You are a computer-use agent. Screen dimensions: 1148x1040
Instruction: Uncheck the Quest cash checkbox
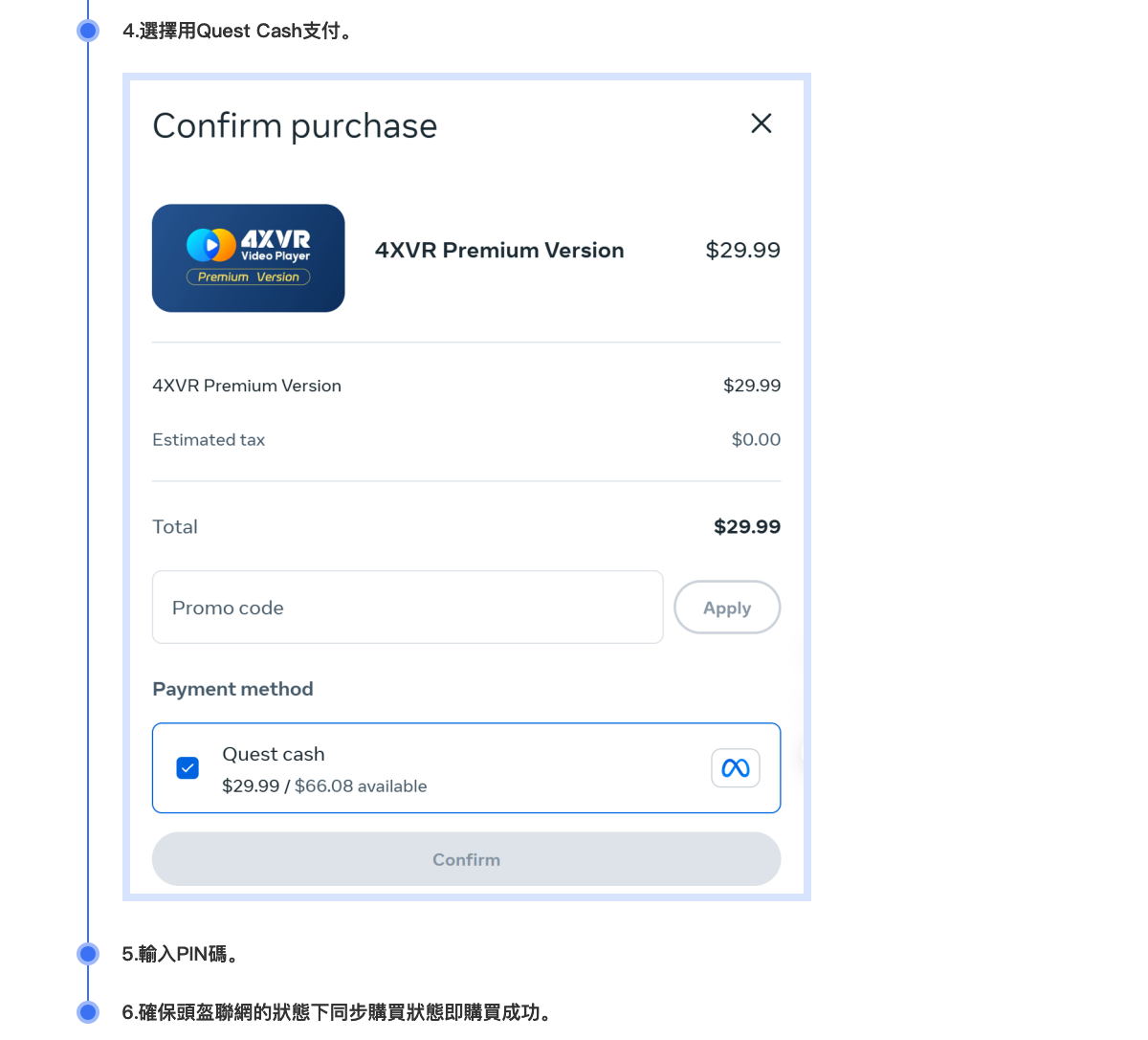point(188,768)
